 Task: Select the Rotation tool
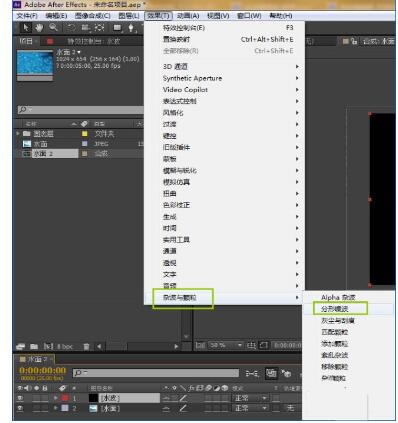pos(71,28)
